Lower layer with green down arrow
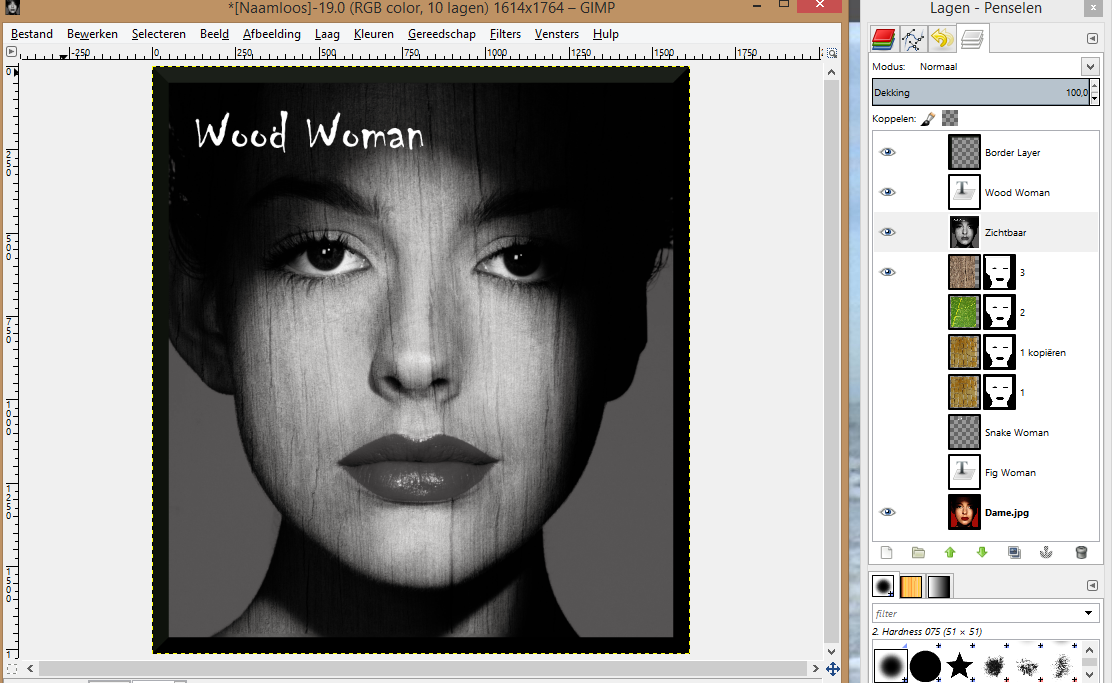The width and height of the screenshot is (1112, 683). [982, 552]
